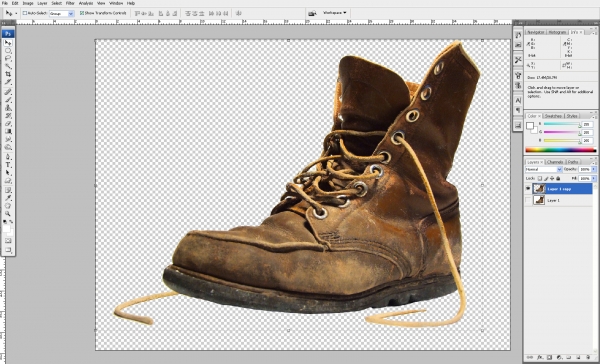Viewport: 600px width, 364px height.
Task: Toggle lock image pixels
Action: 546,178
